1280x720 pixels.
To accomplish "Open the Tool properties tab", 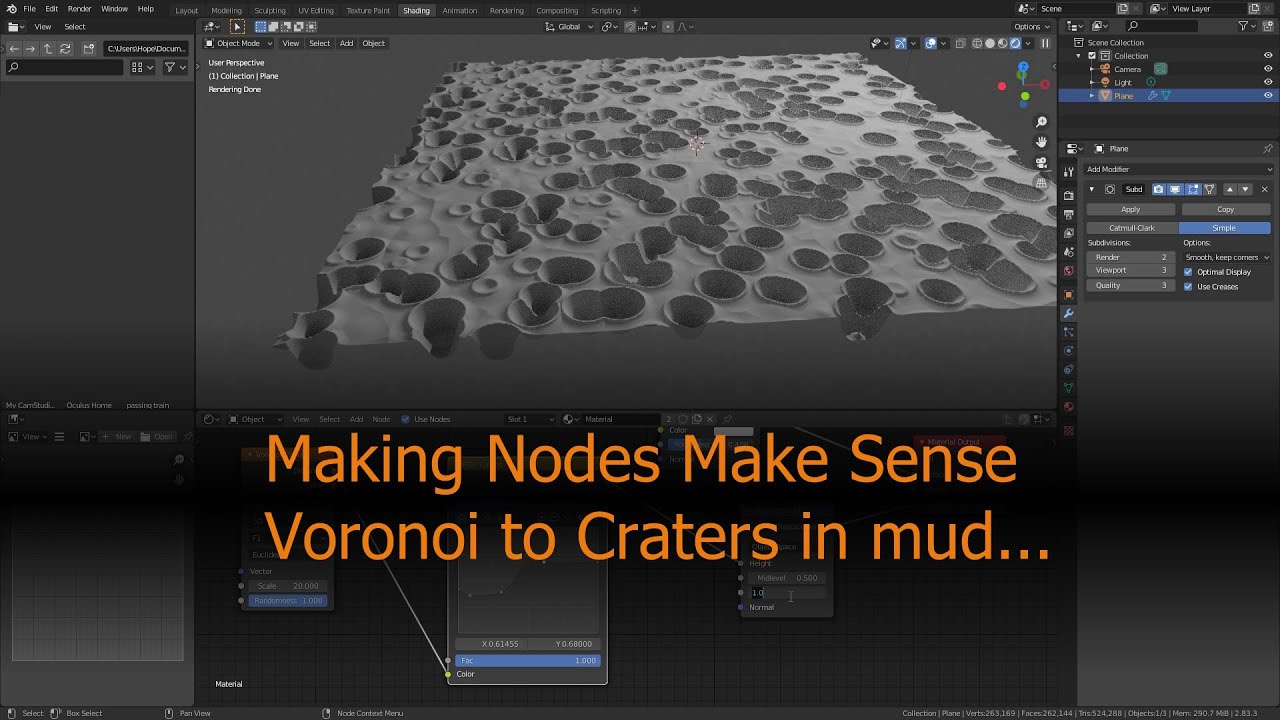I will [x=1068, y=172].
